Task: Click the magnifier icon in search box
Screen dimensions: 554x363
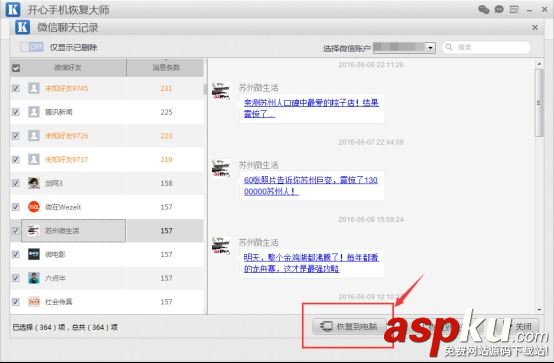Action: pyautogui.click(x=449, y=47)
